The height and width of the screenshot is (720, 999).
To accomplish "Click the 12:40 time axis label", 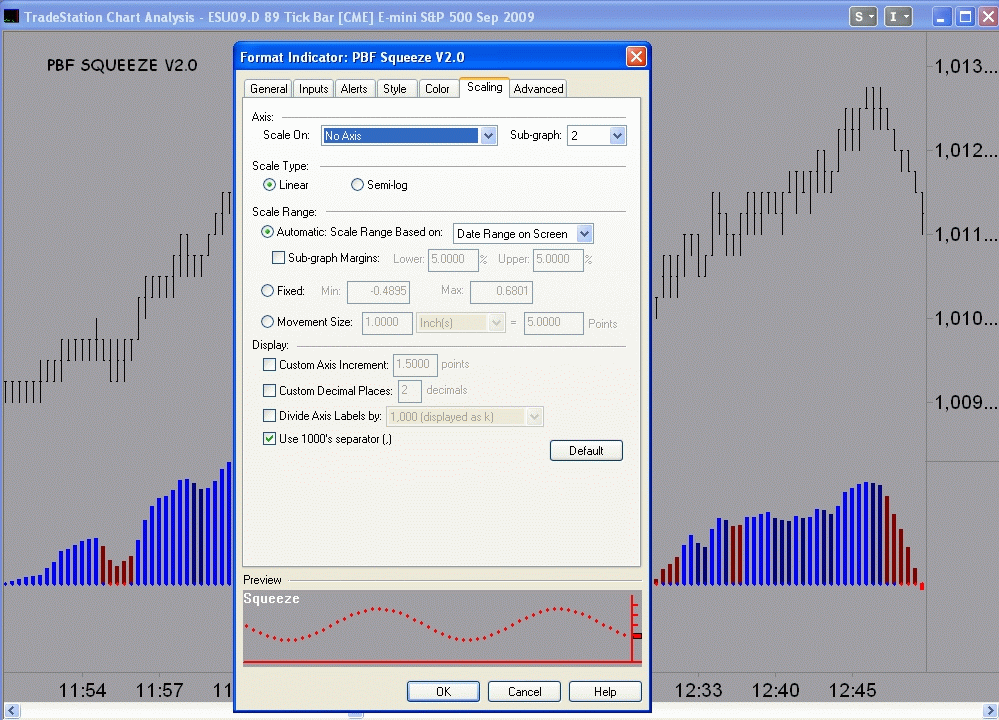I will 775,690.
